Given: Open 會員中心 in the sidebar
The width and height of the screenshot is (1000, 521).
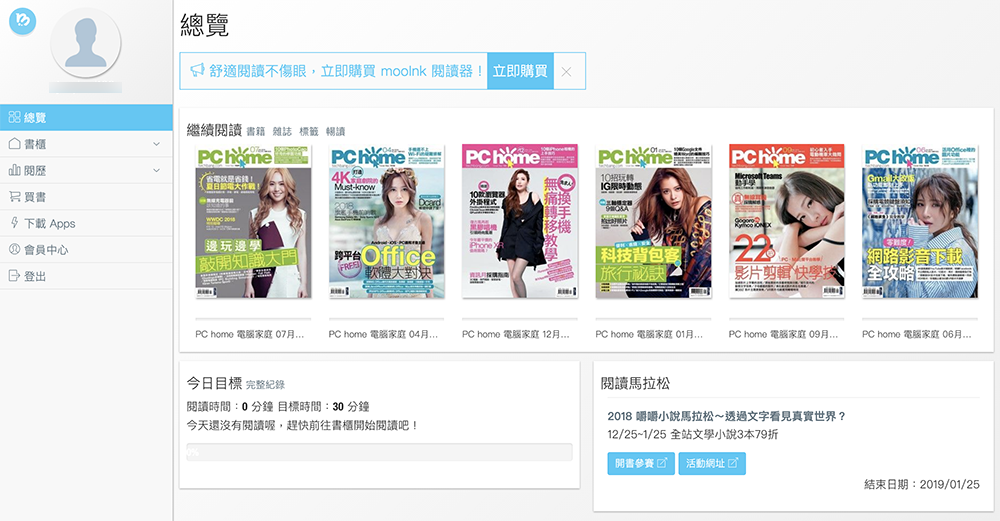Looking at the screenshot, I should [x=86, y=249].
